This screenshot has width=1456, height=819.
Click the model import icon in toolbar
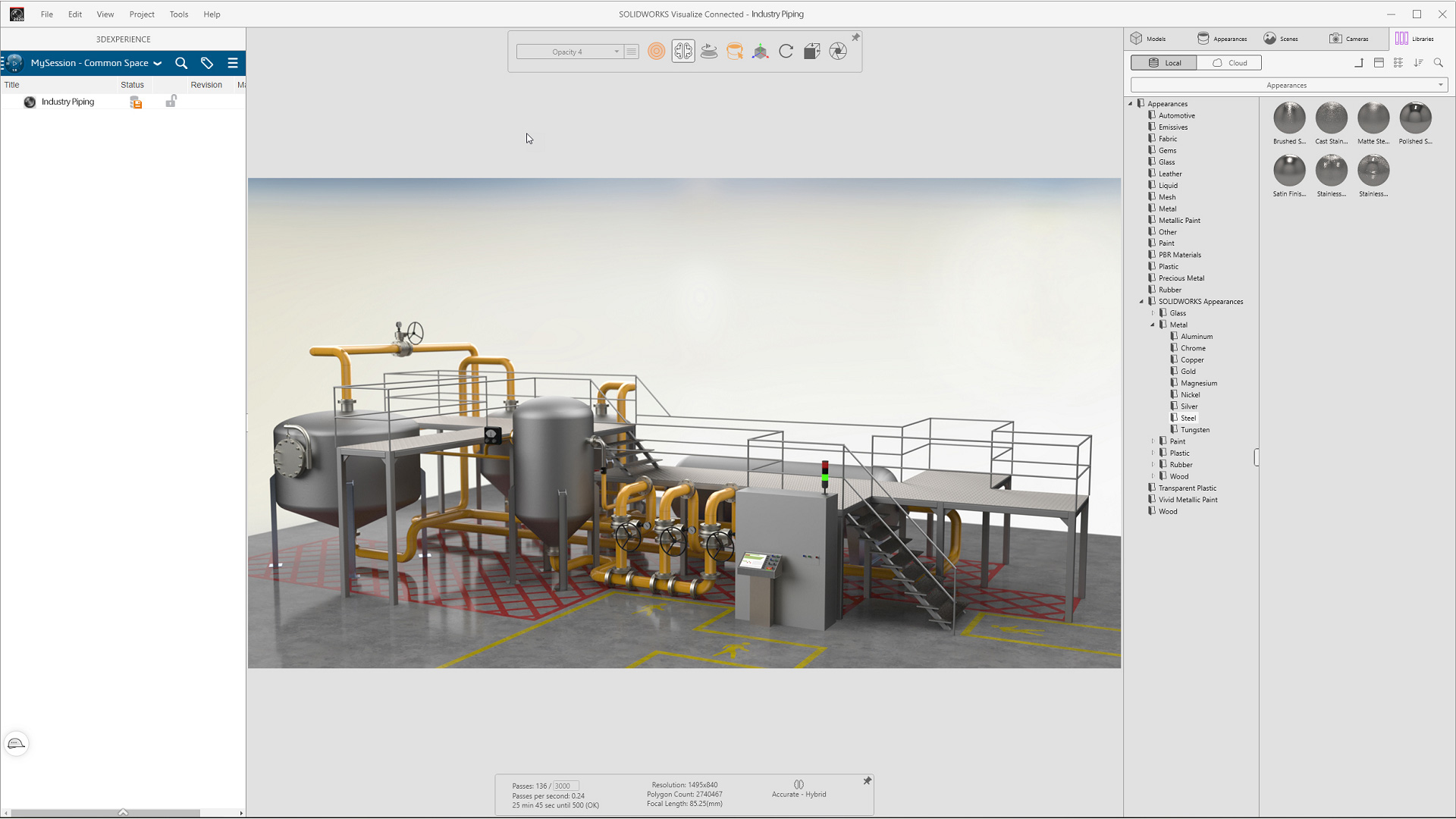tap(812, 51)
